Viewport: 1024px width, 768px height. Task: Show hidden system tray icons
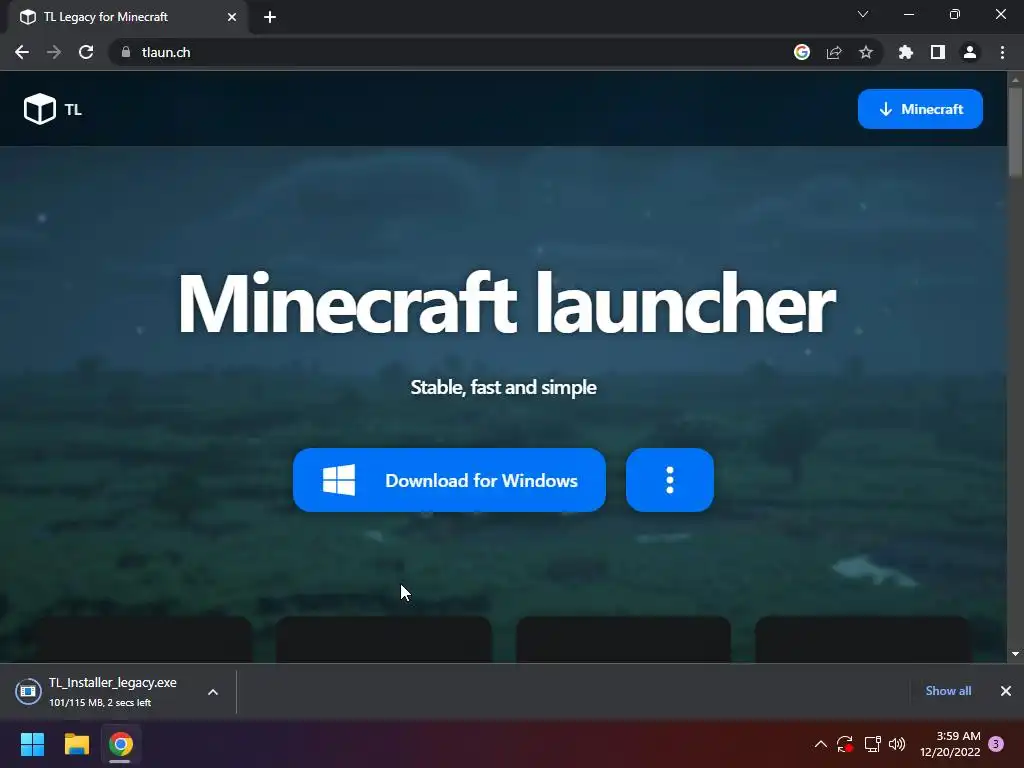(821, 744)
